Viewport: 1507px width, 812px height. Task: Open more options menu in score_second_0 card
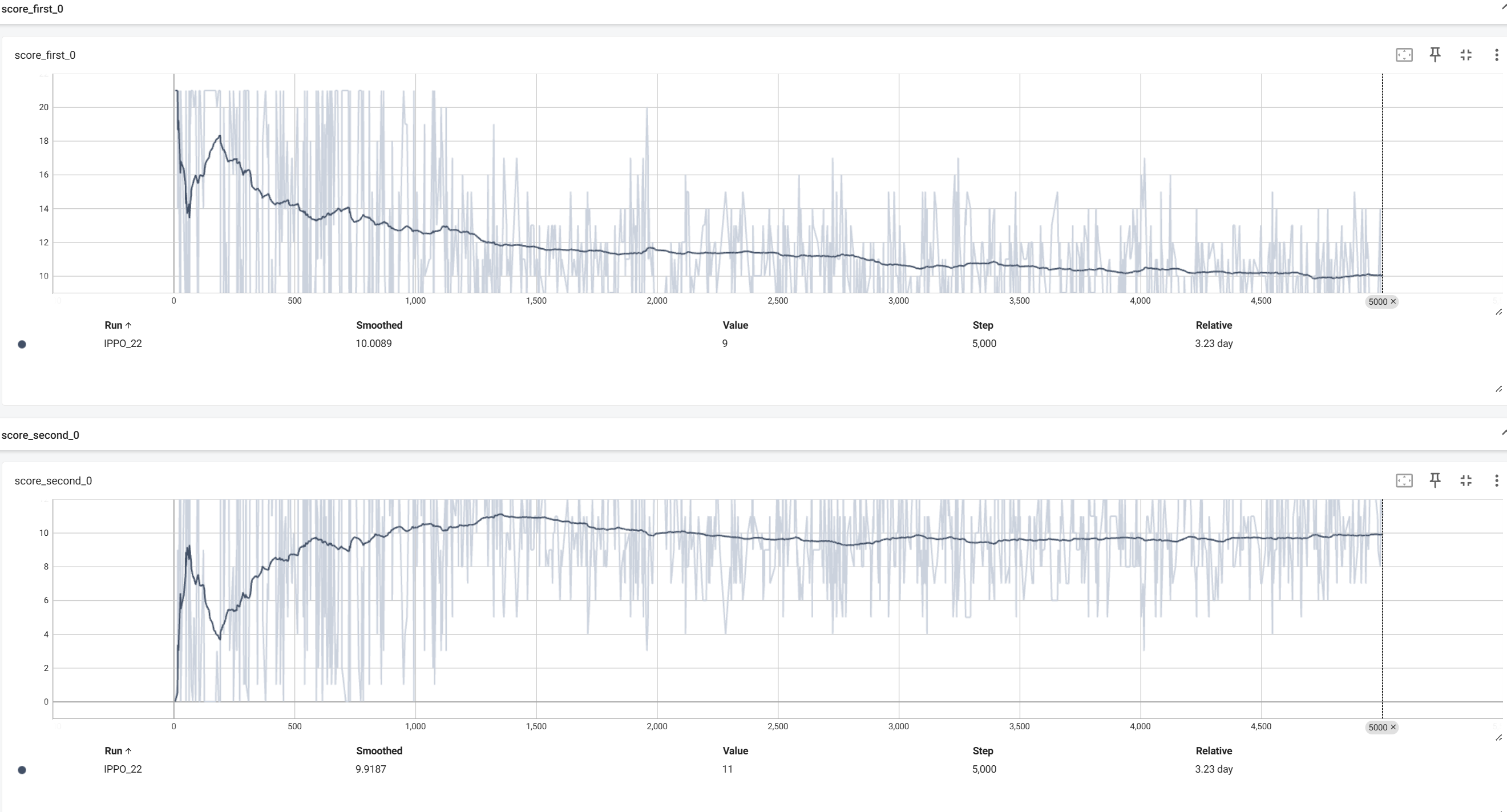tap(1497, 481)
